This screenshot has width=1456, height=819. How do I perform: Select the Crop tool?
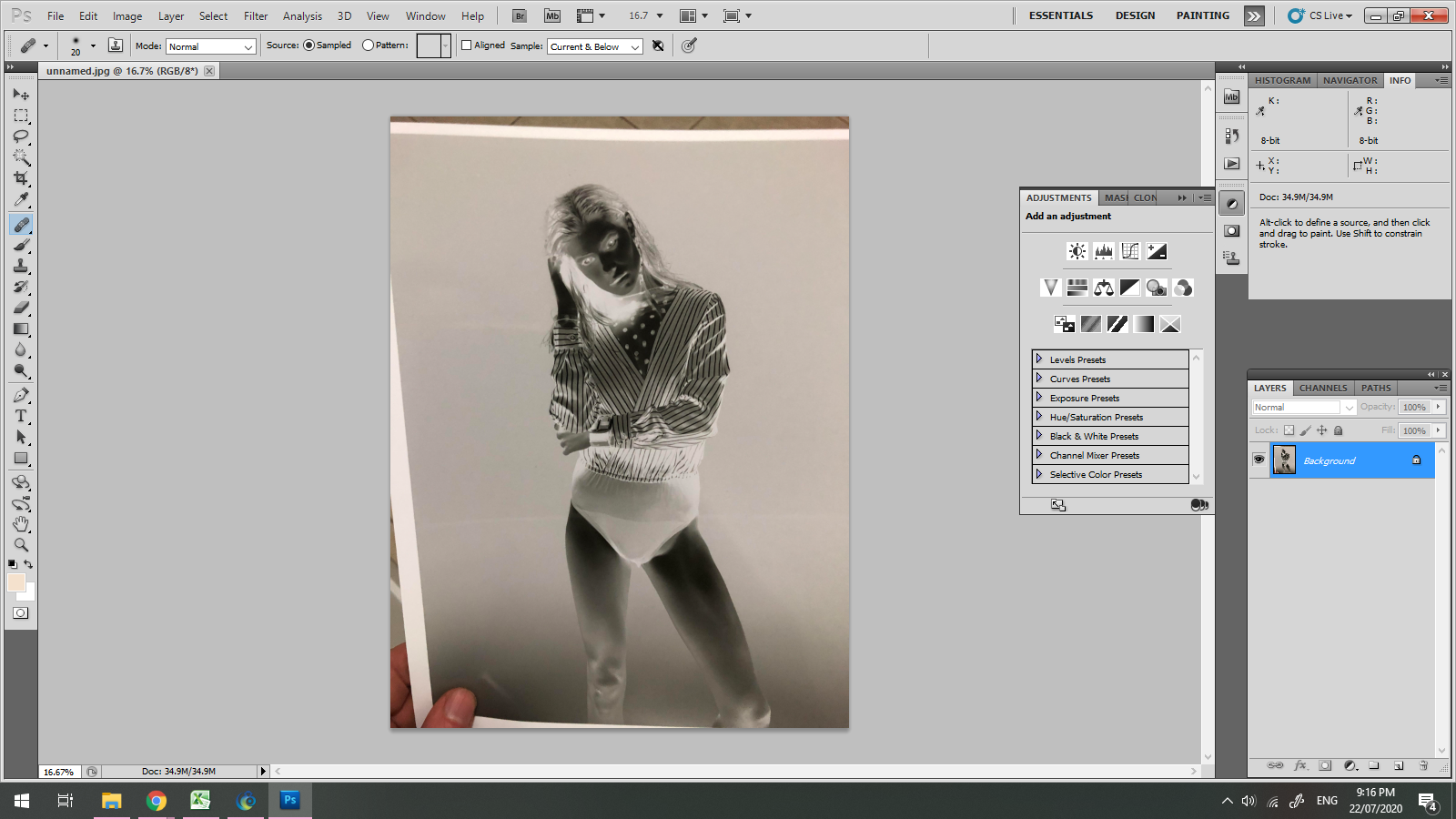coord(21,178)
